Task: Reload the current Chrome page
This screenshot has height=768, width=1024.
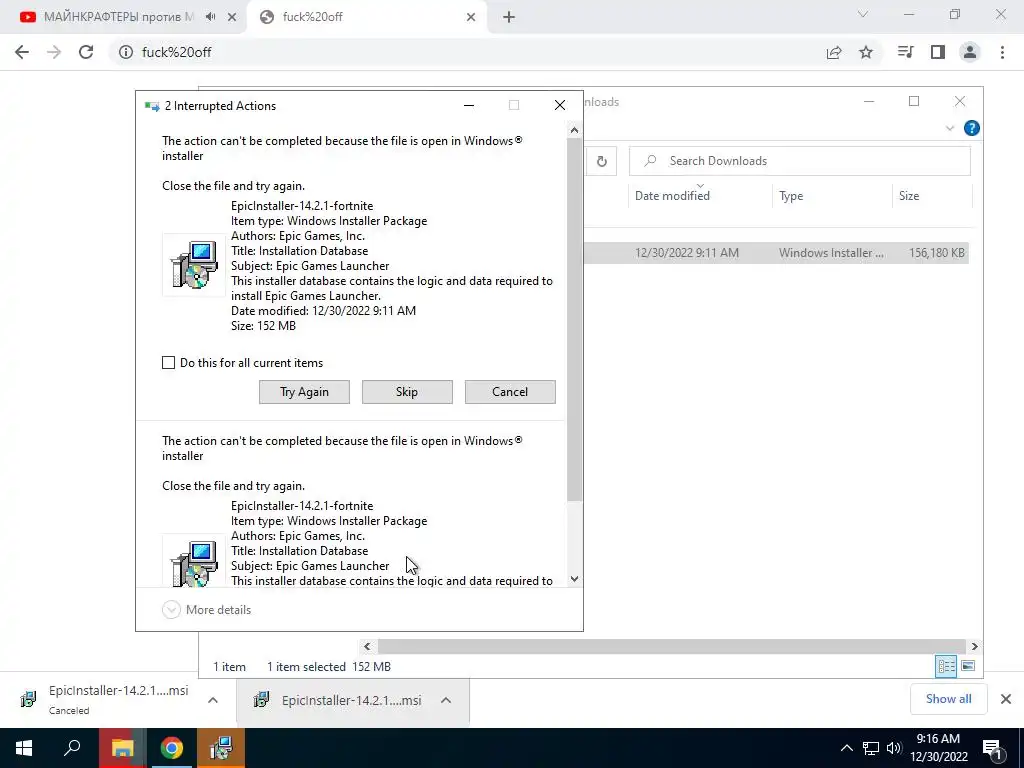Action: coord(86,52)
